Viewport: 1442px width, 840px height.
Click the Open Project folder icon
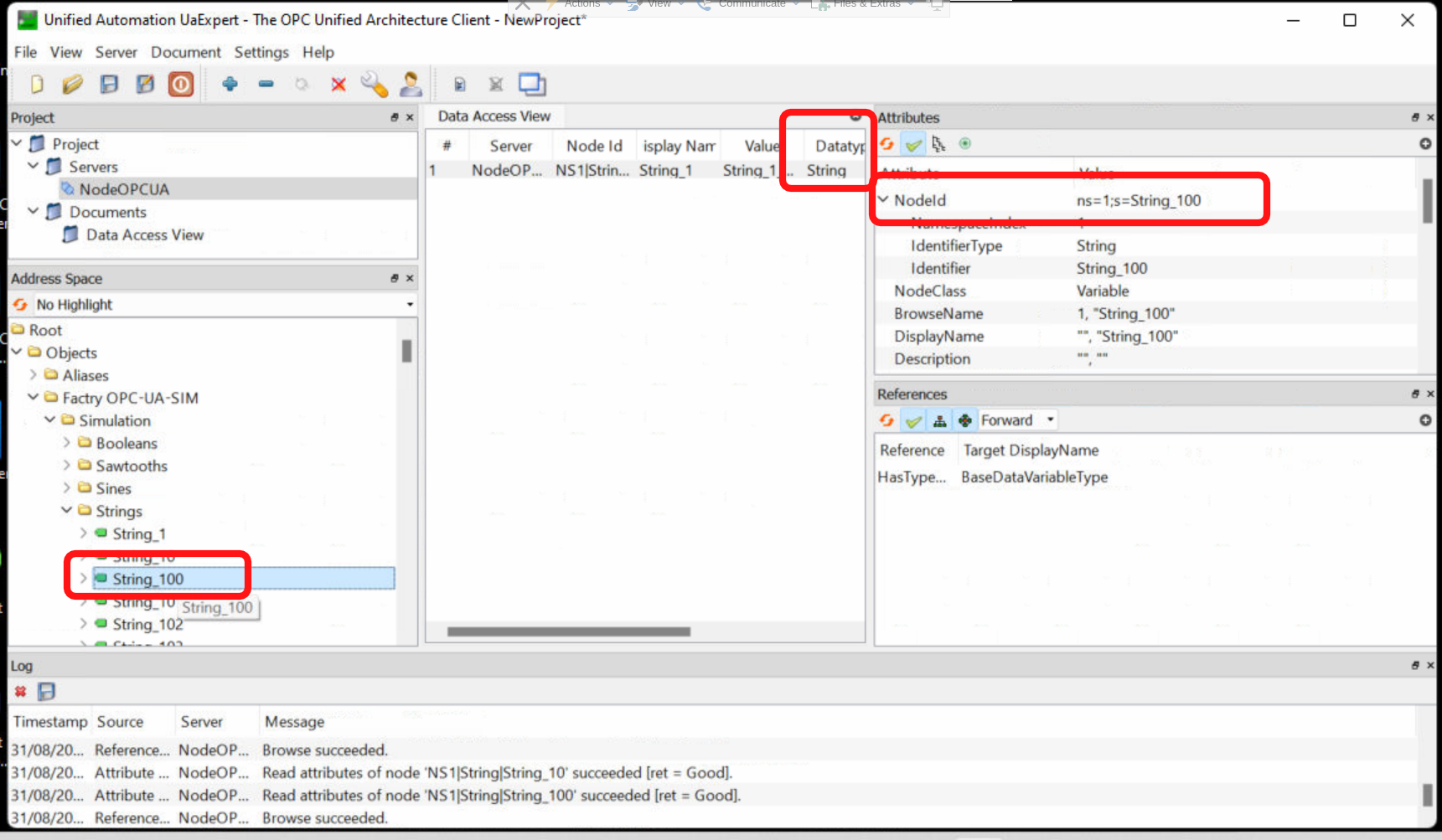click(73, 84)
